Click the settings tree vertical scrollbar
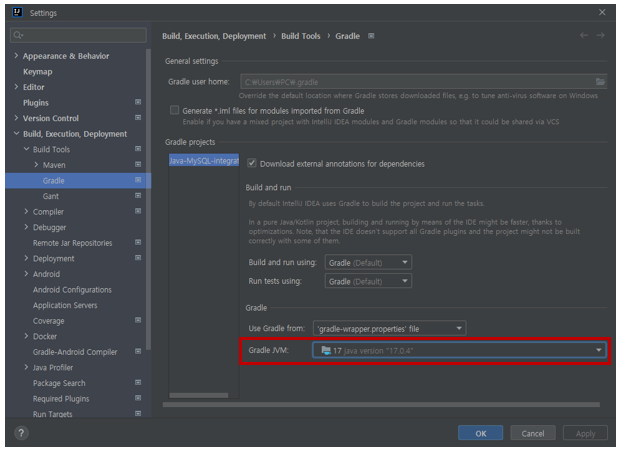The height and width of the screenshot is (452, 620). click(x=148, y=199)
